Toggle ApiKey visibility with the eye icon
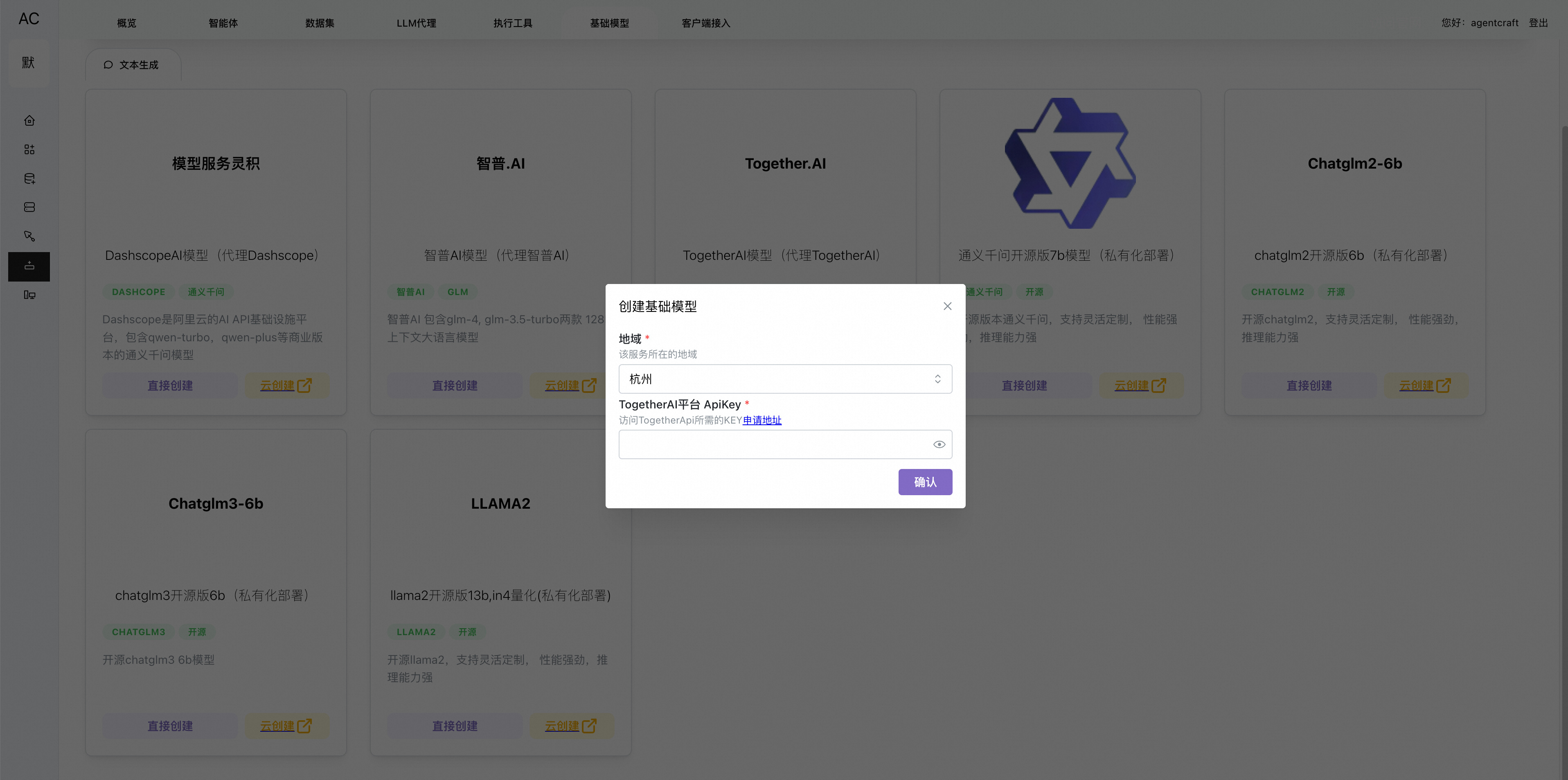Viewport: 1568px width, 780px height. [x=939, y=444]
